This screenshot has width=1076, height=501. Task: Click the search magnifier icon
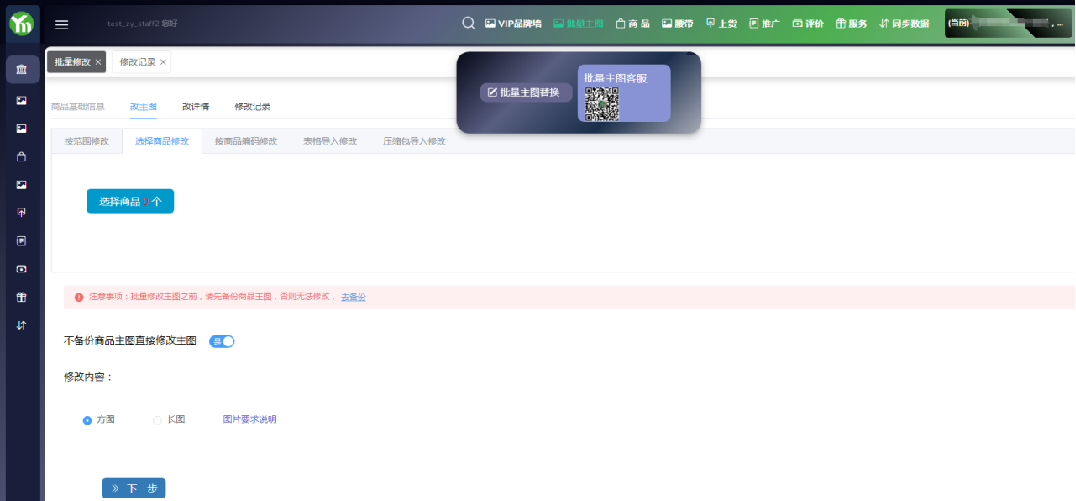tap(468, 23)
